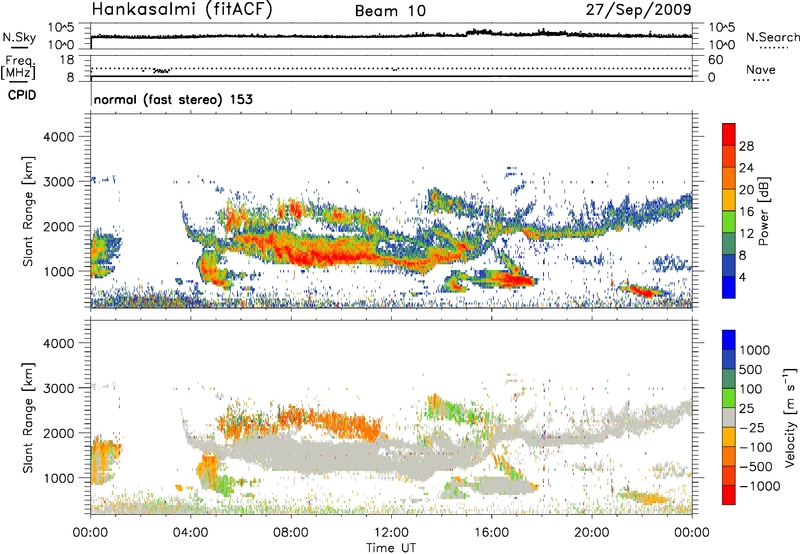
Task: Click the light green segment of power colorbar
Action: (x=729, y=221)
